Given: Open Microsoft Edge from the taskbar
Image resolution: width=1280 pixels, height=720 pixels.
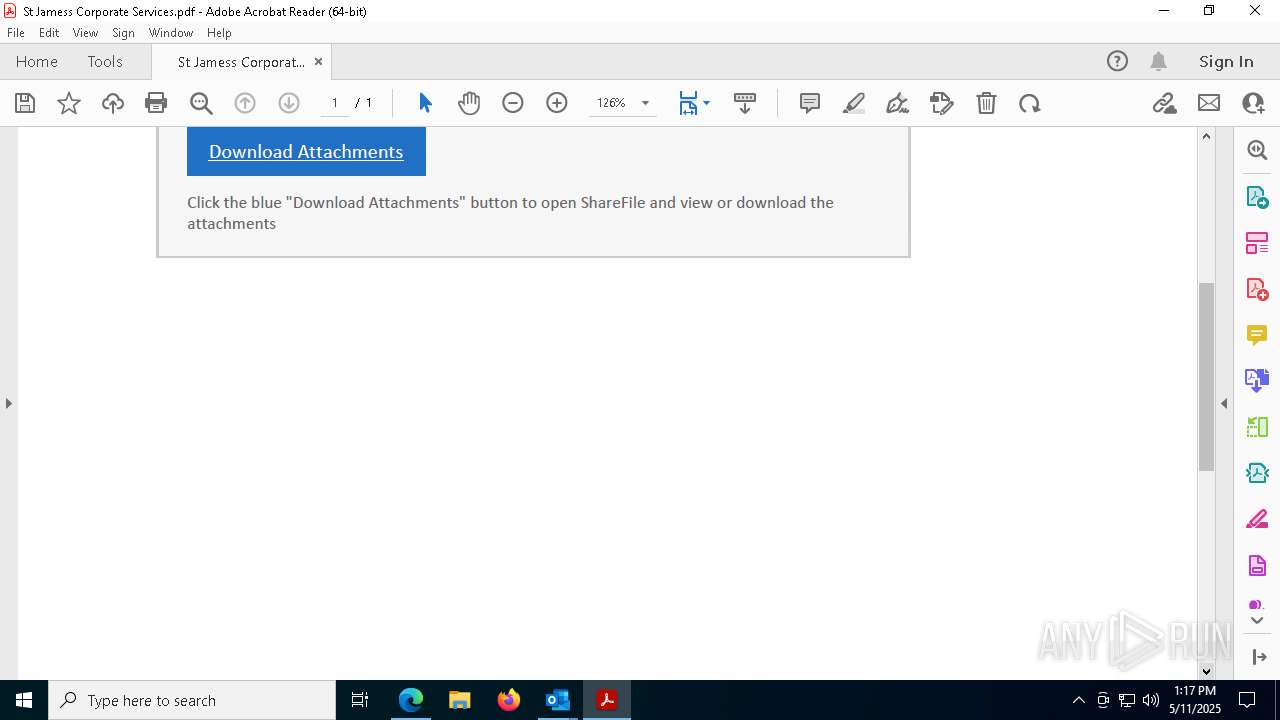Looking at the screenshot, I should 411,700.
